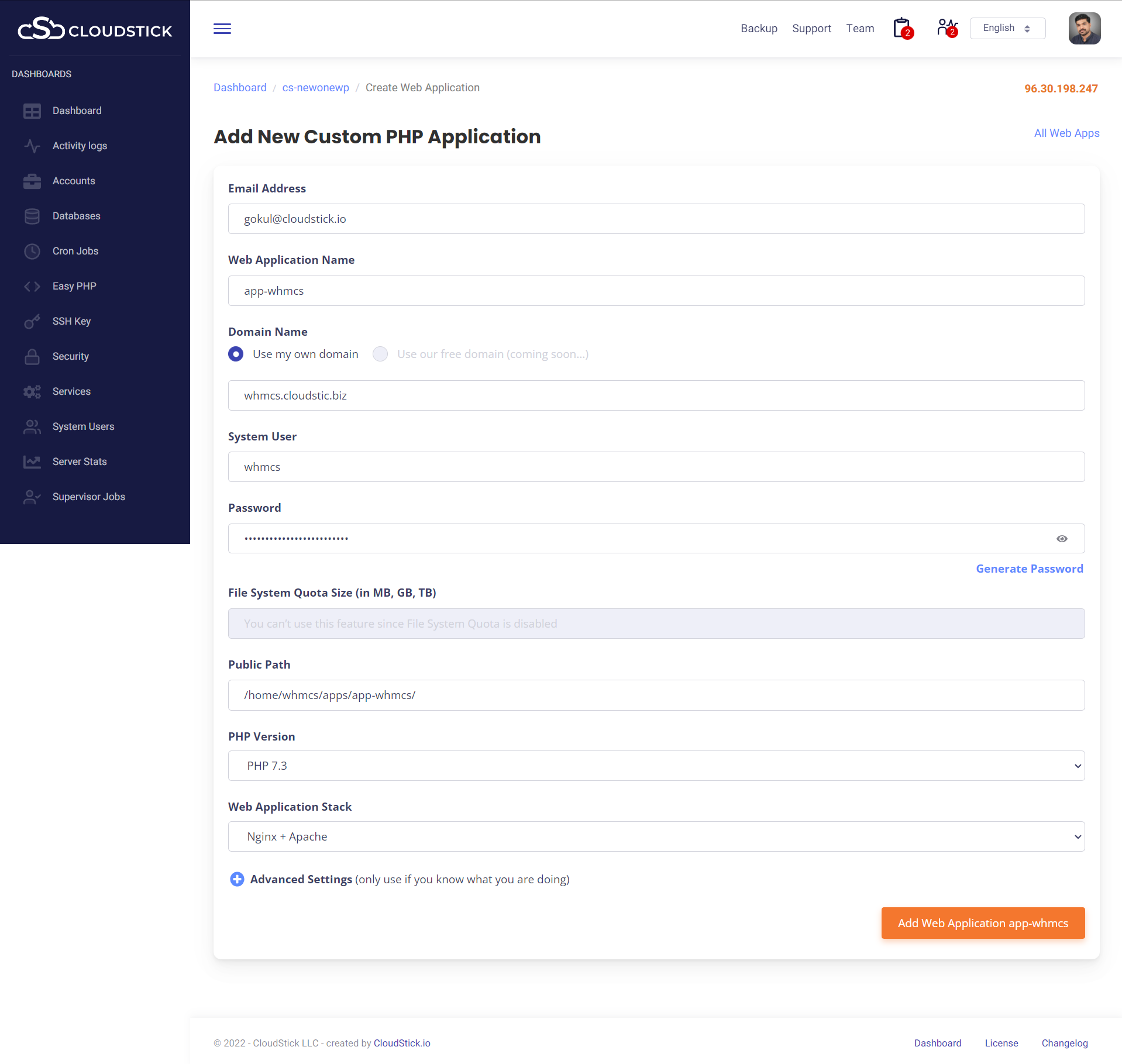1122x1064 pixels.
Task: Click the CloudStick logo
Action: point(95,29)
